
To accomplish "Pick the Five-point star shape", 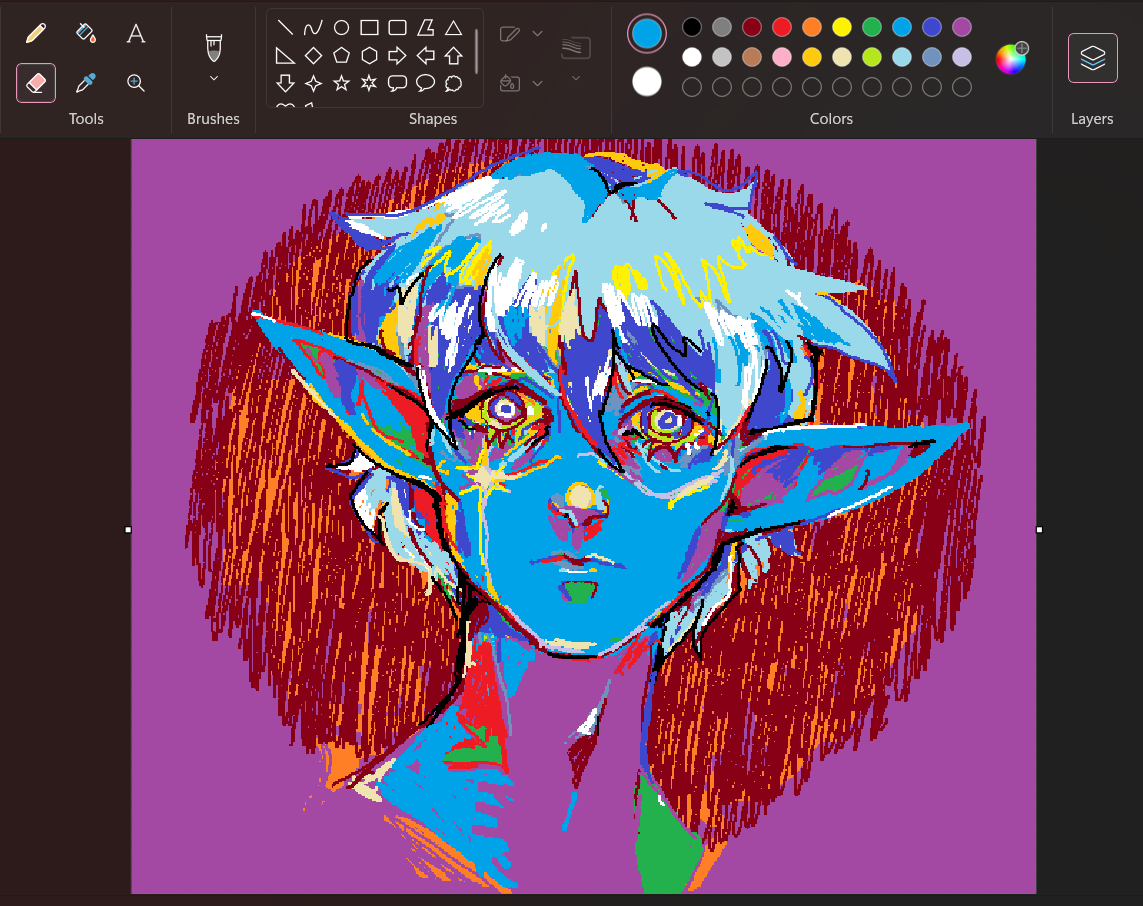I will 341,83.
